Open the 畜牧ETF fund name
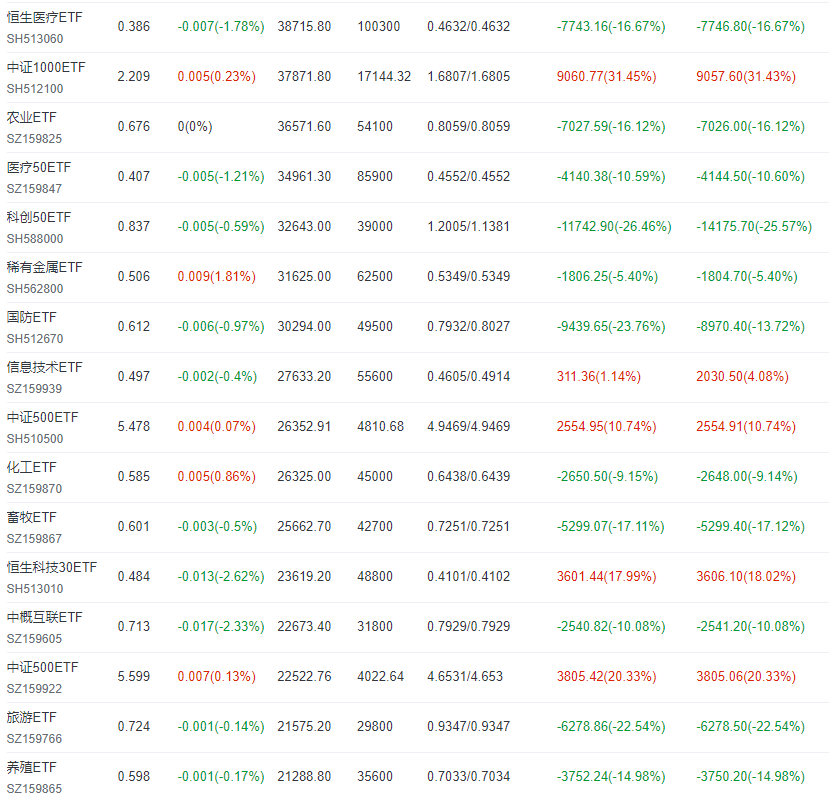 (x=31, y=517)
